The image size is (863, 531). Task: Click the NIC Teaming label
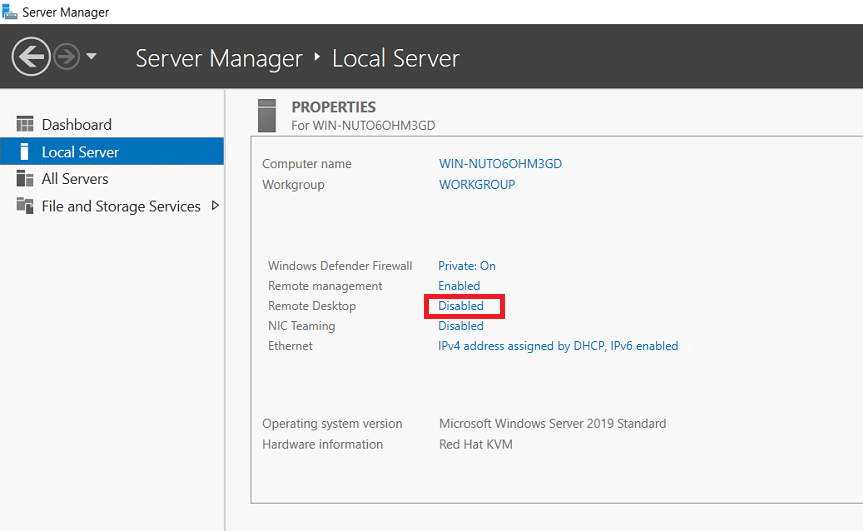(x=302, y=326)
